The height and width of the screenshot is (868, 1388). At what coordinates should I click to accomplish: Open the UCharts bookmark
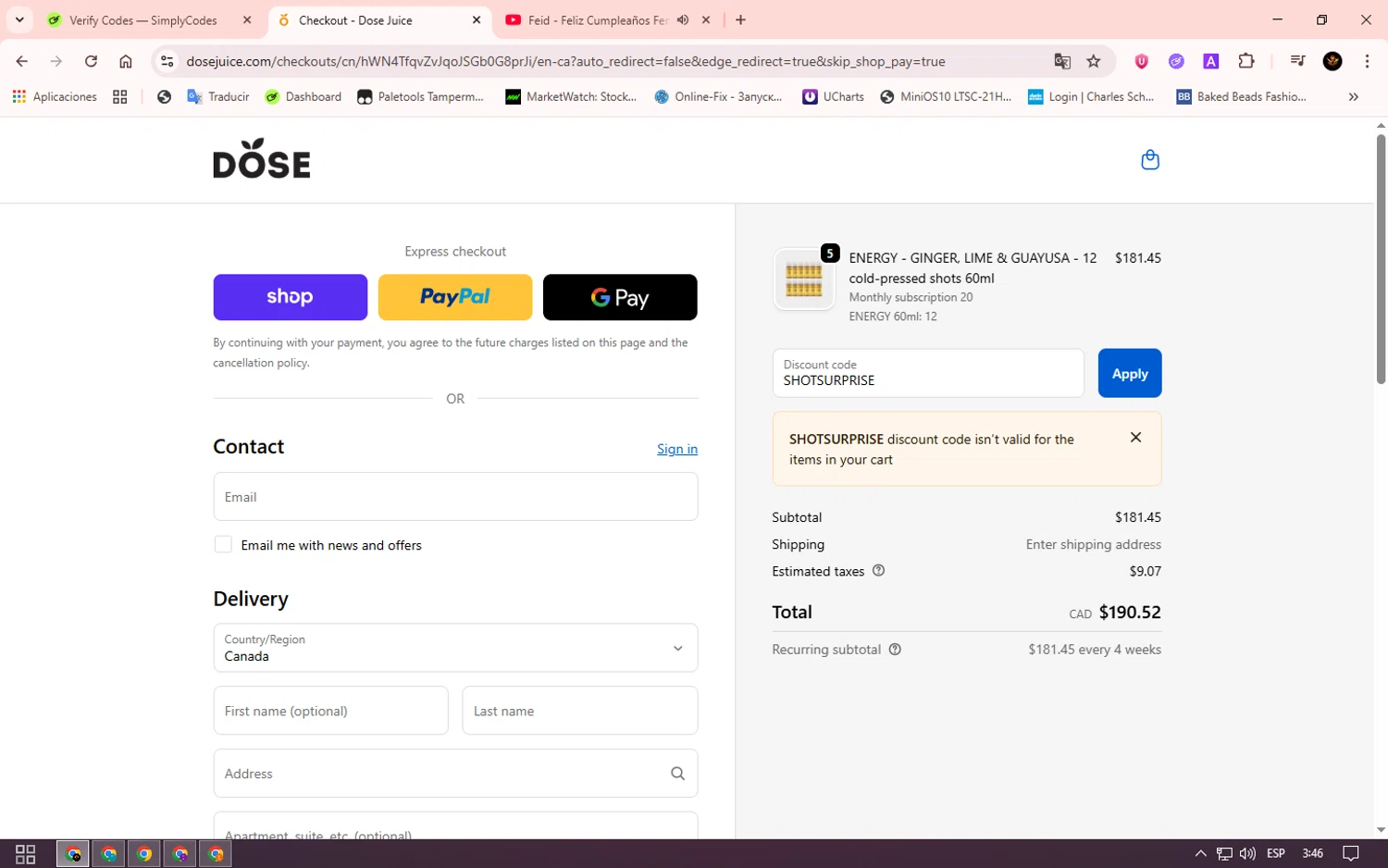pyautogui.click(x=833, y=96)
